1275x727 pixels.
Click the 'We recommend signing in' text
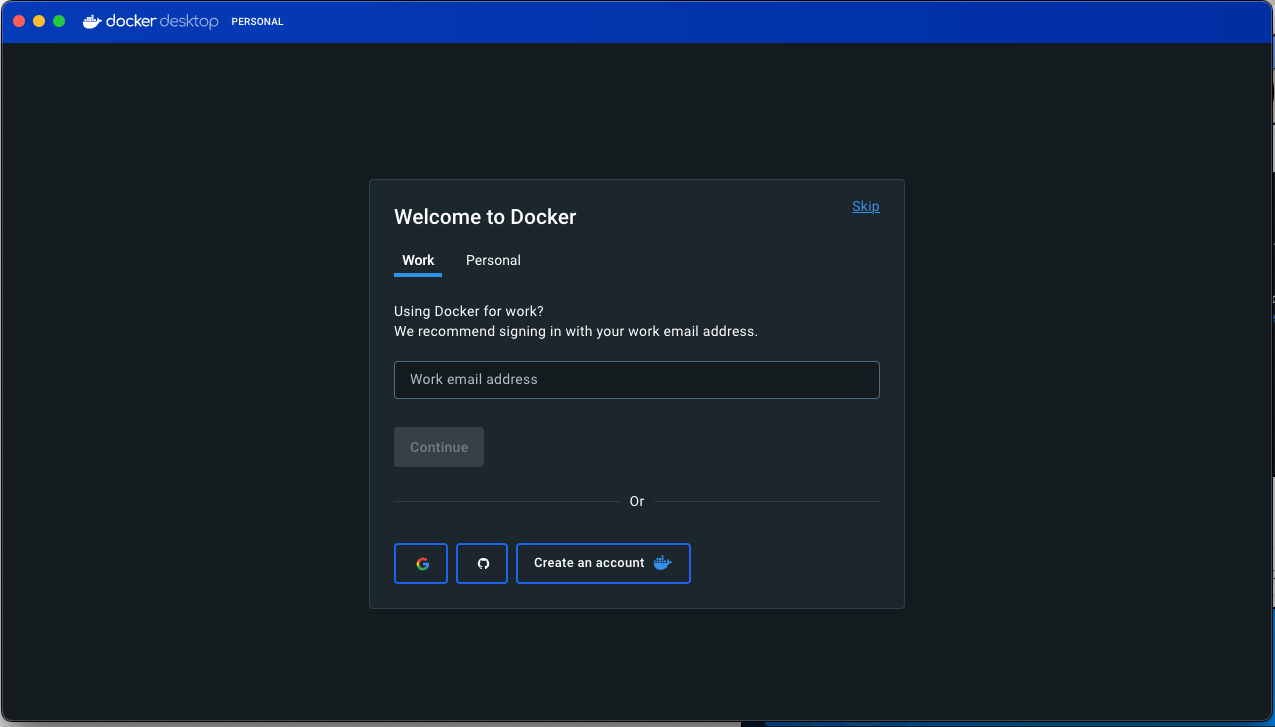(x=576, y=331)
